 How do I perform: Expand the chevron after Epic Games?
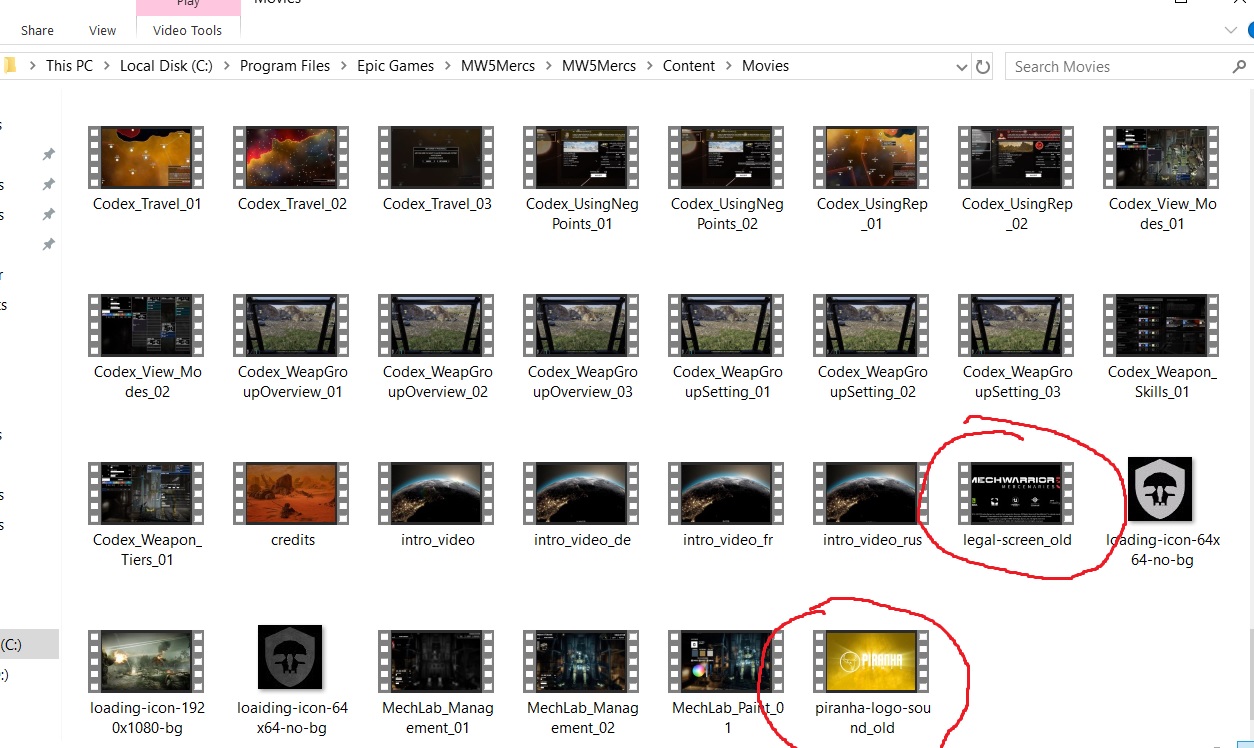click(x=447, y=66)
